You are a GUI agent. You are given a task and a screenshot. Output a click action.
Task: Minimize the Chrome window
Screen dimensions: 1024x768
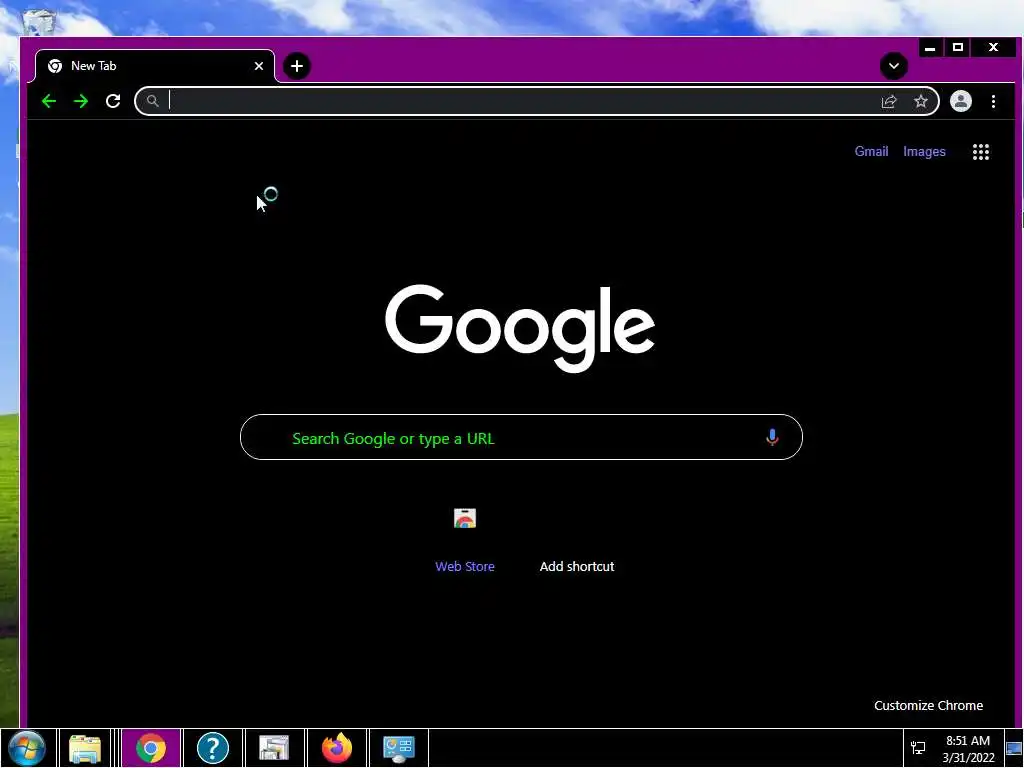point(930,48)
